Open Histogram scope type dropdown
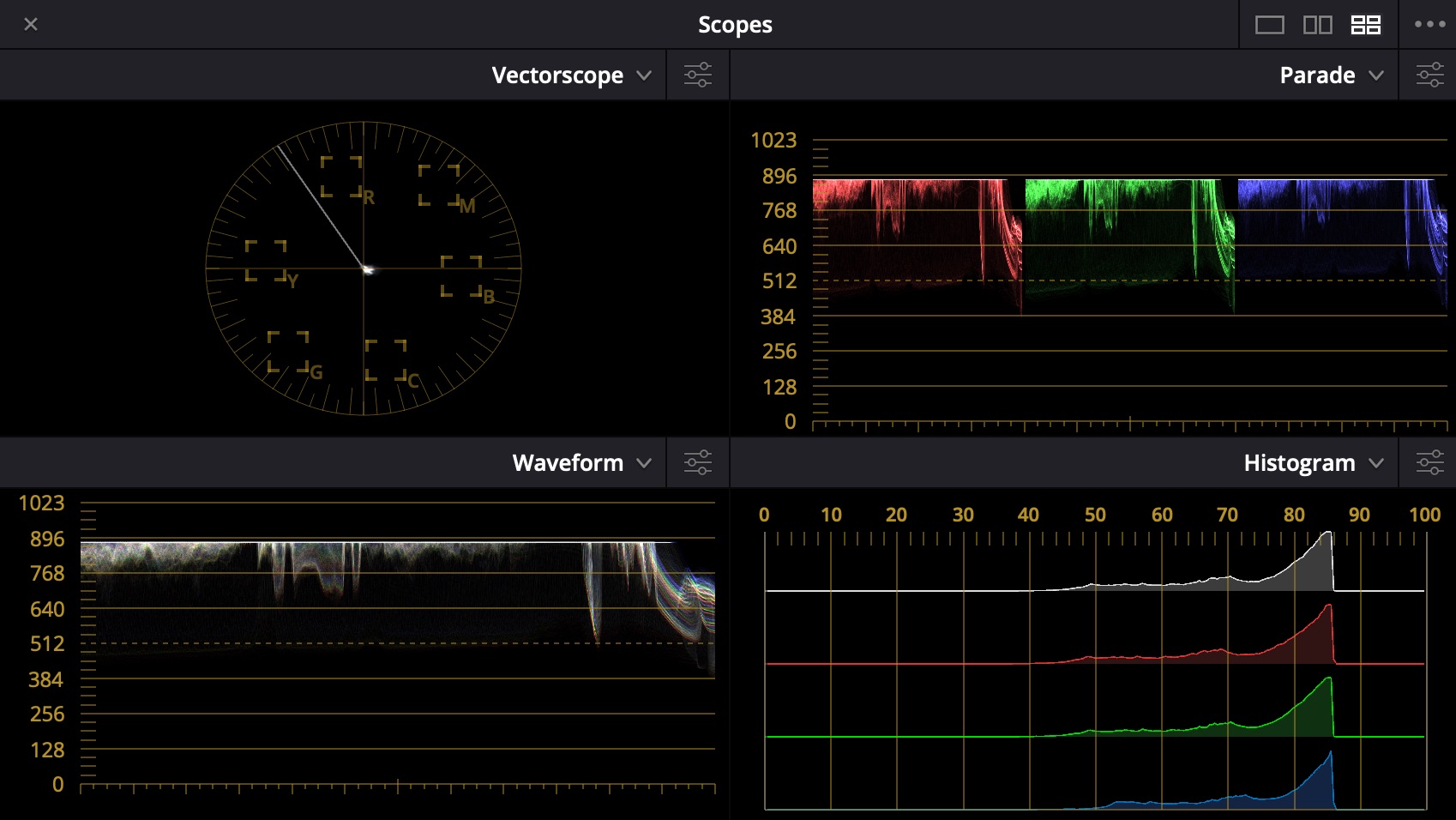 [1314, 463]
